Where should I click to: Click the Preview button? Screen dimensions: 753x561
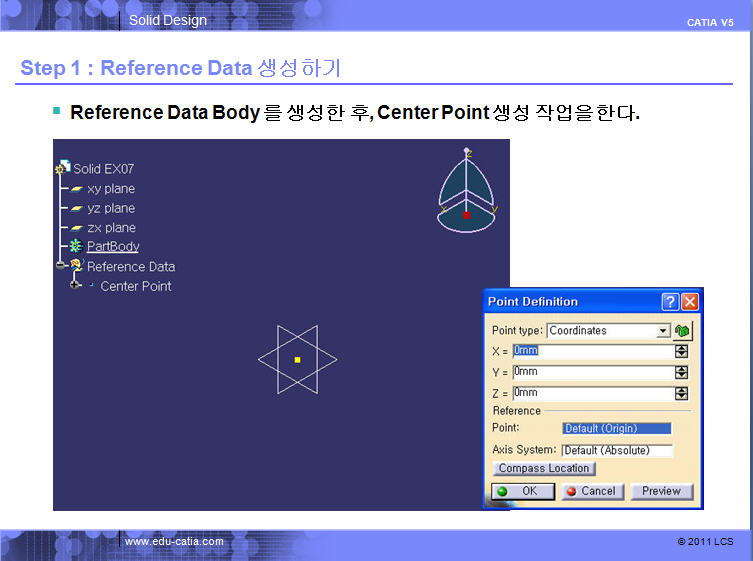tap(661, 491)
